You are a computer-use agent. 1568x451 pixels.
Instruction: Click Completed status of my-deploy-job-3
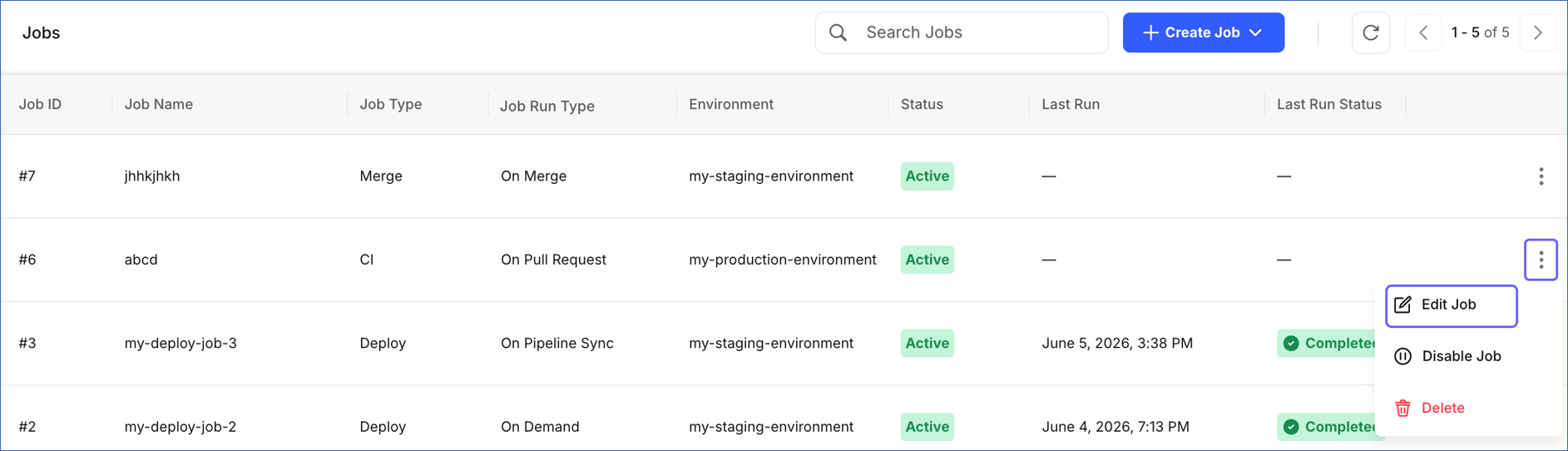(x=1327, y=343)
